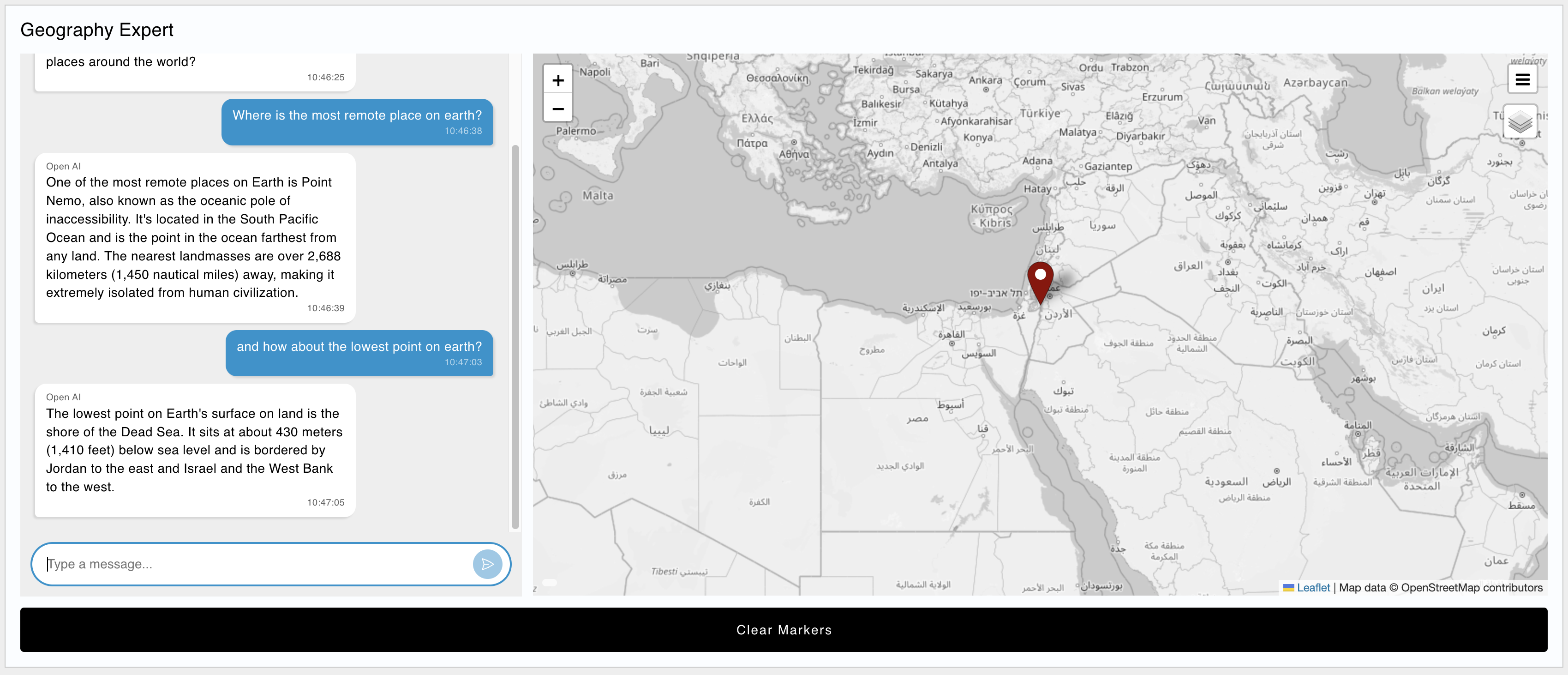Click the Dead Sea answer message

tap(195, 450)
